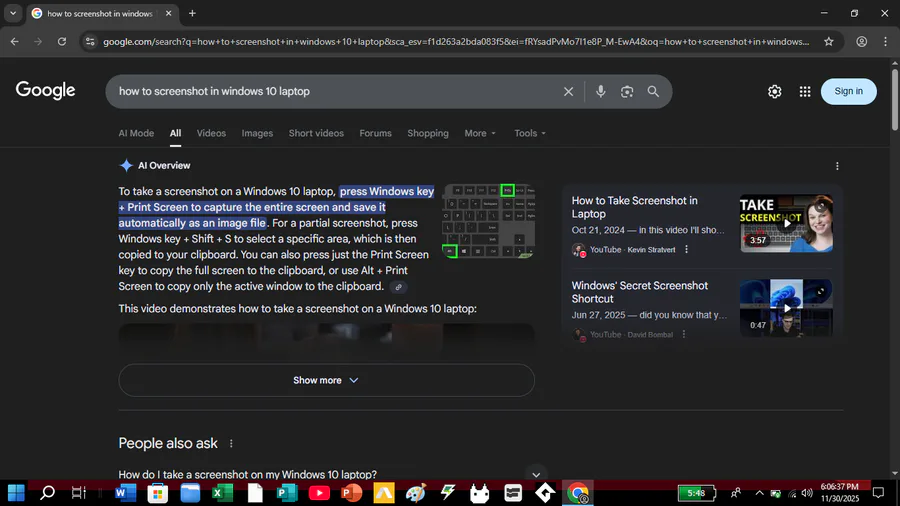Open Microsoft Store on taskbar
900x506 pixels.
pos(158,493)
